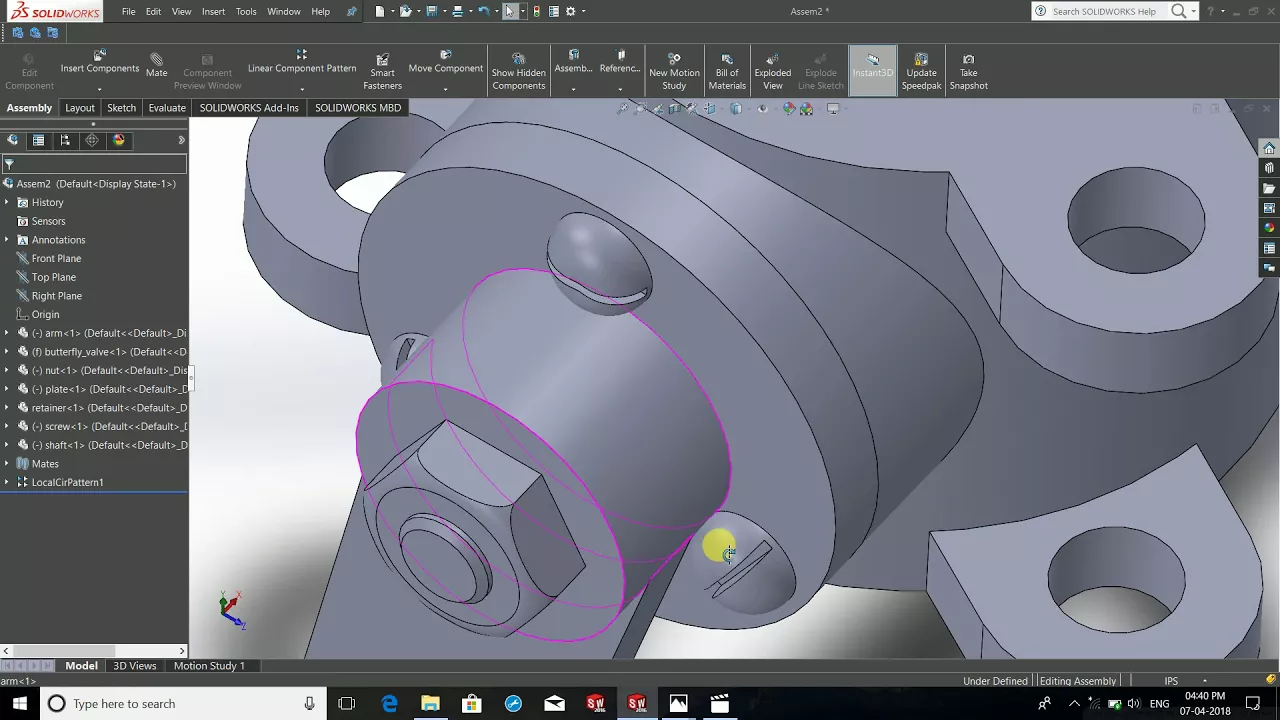The image size is (1280, 720).
Task: Click the IPS units status entry
Action: (1171, 681)
